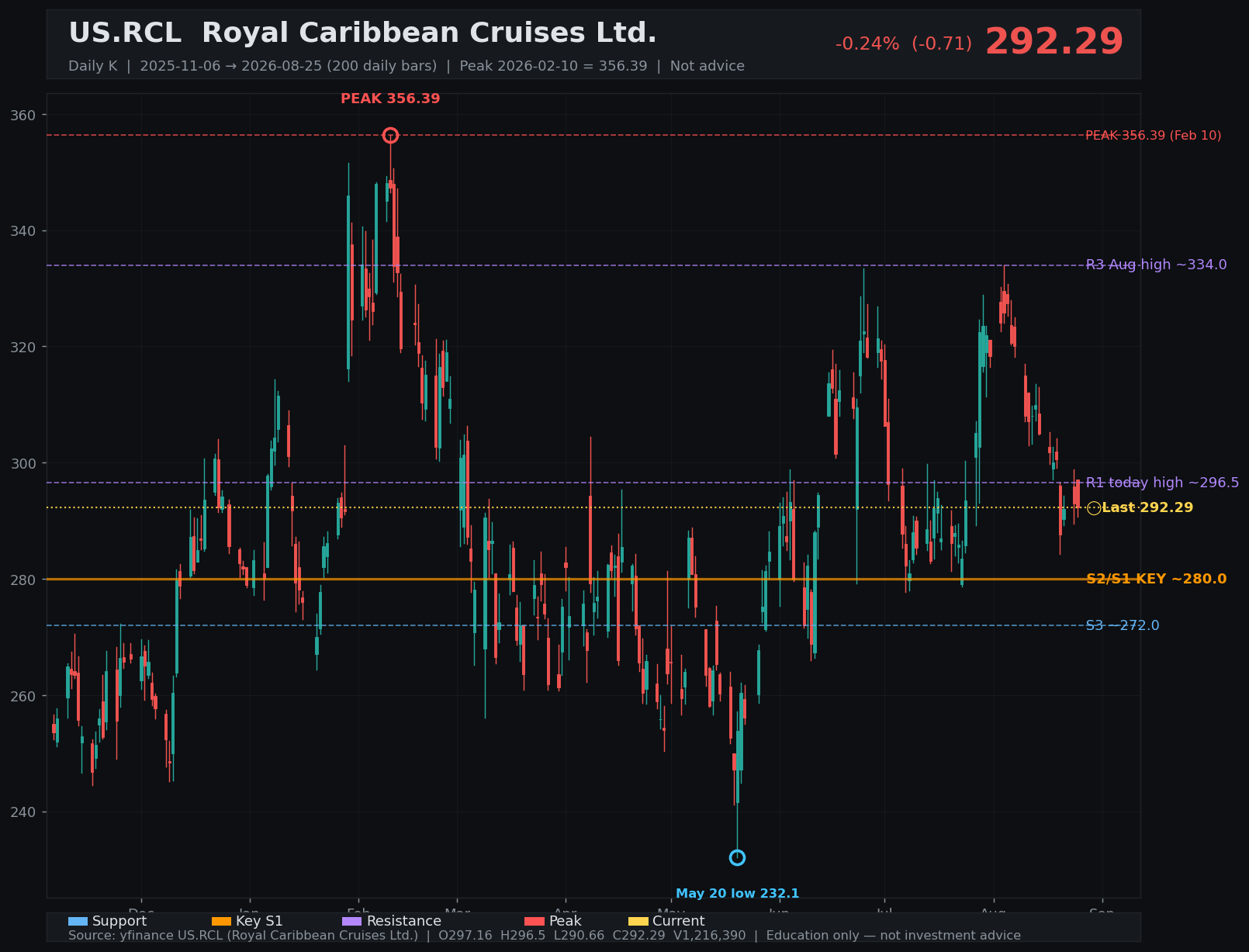Click the 300 y-axis tick label
The height and width of the screenshot is (952, 1249).
coord(23,463)
